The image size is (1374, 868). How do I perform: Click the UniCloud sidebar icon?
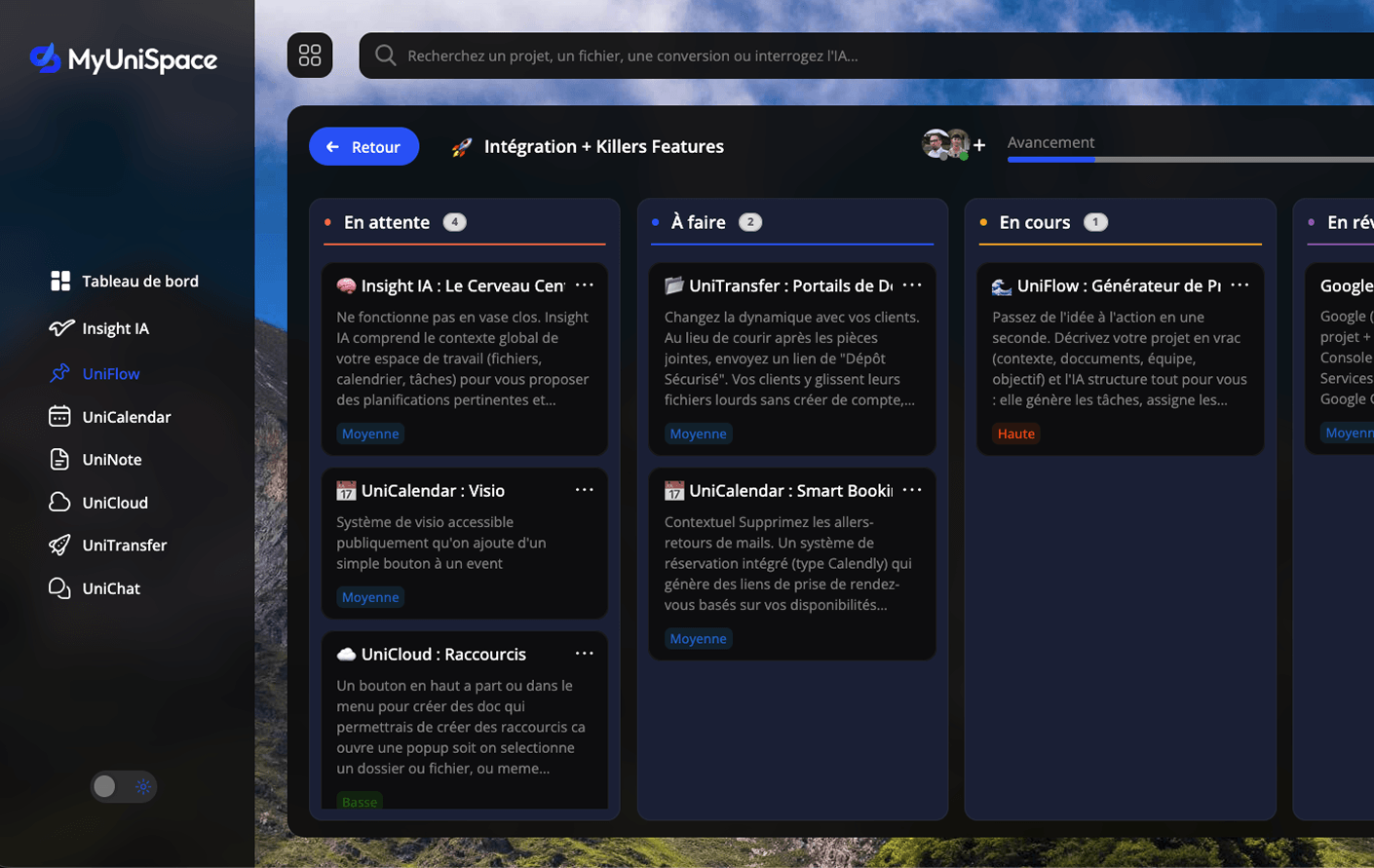click(x=59, y=502)
